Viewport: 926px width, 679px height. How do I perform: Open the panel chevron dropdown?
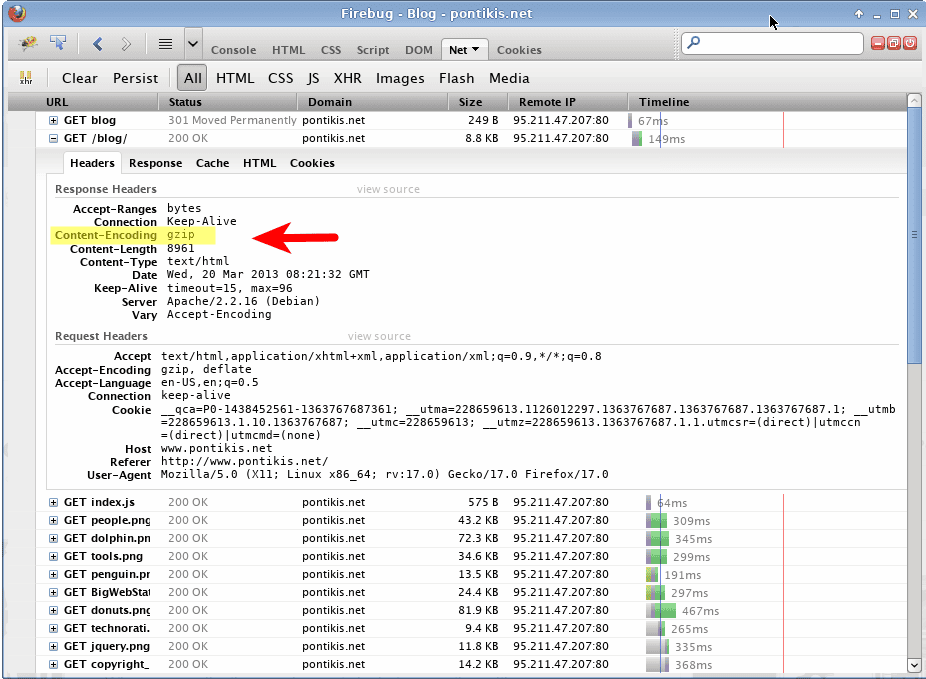tap(193, 44)
